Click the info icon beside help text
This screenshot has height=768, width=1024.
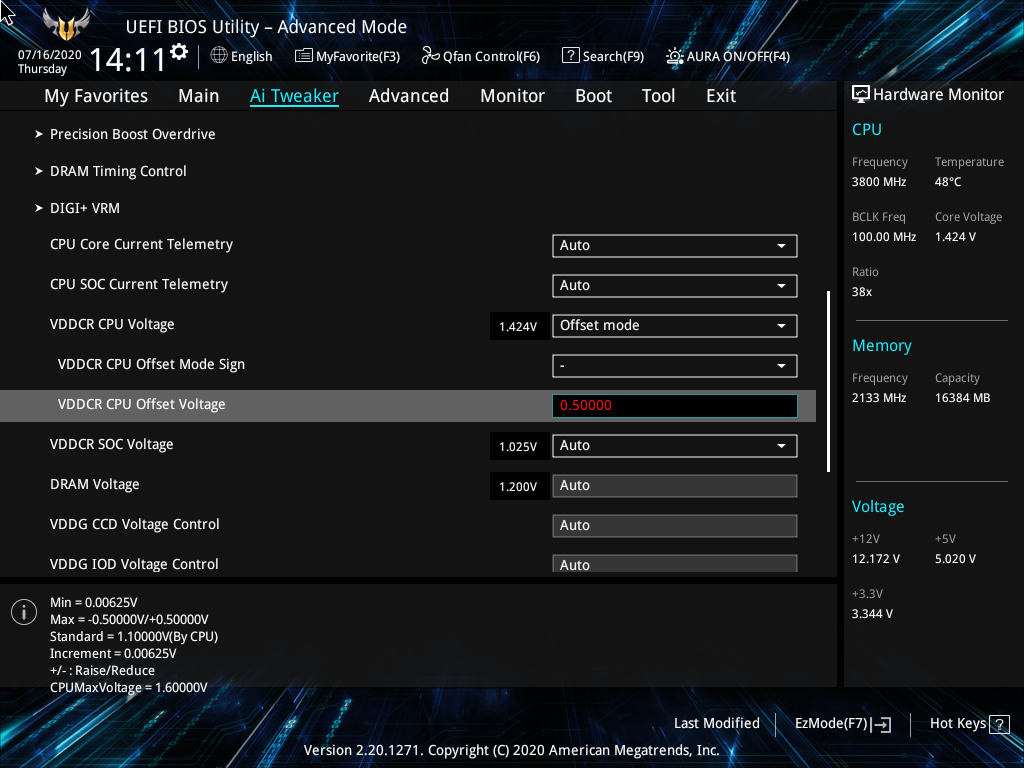tap(24, 612)
